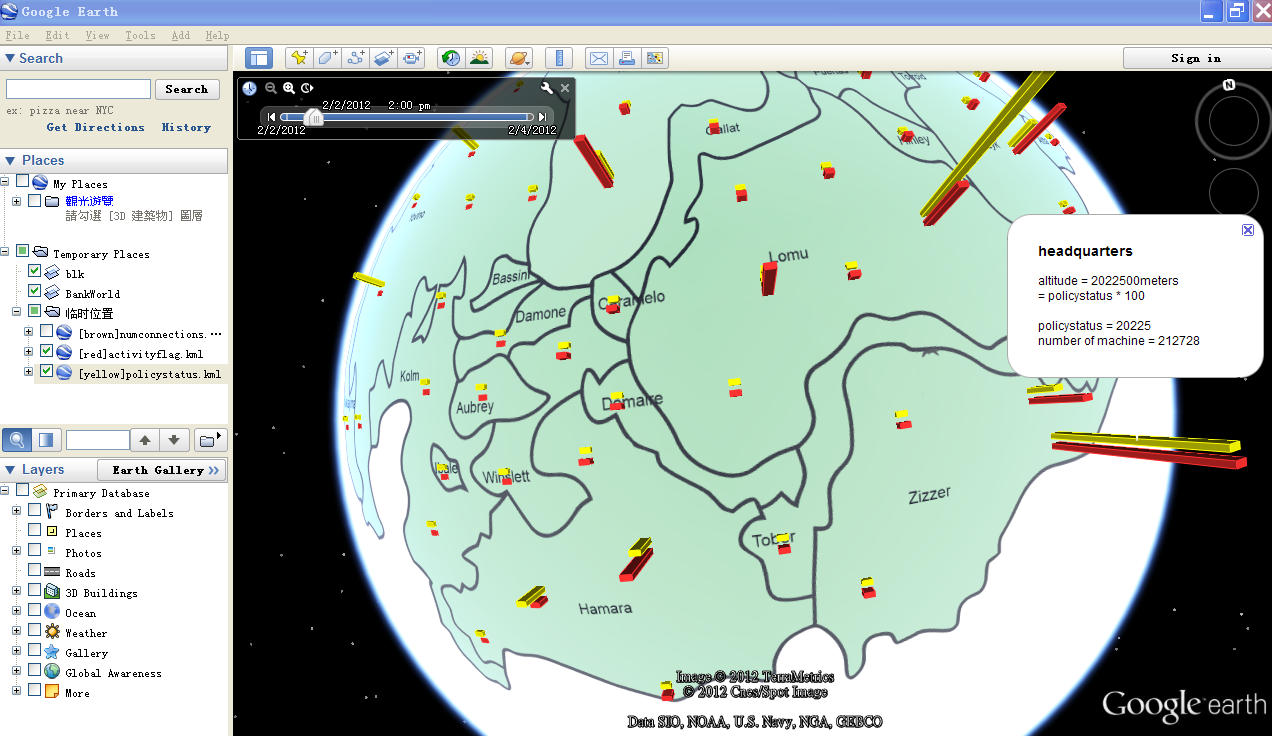Add a new placemark with the pushpin icon
Image resolution: width=1272 pixels, height=736 pixels.
[x=299, y=58]
